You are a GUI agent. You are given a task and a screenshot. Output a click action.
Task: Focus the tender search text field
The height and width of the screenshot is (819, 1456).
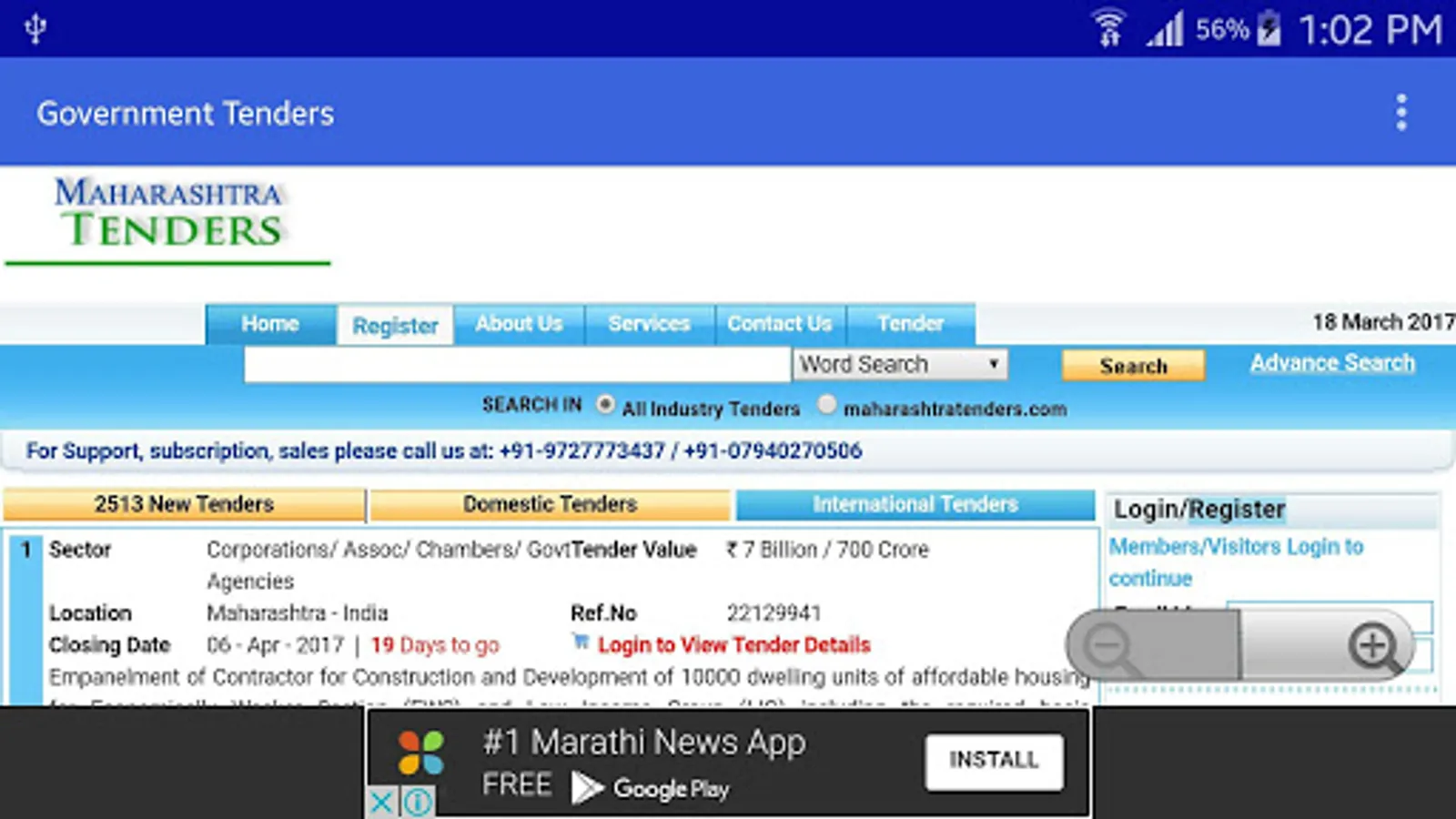click(x=517, y=365)
